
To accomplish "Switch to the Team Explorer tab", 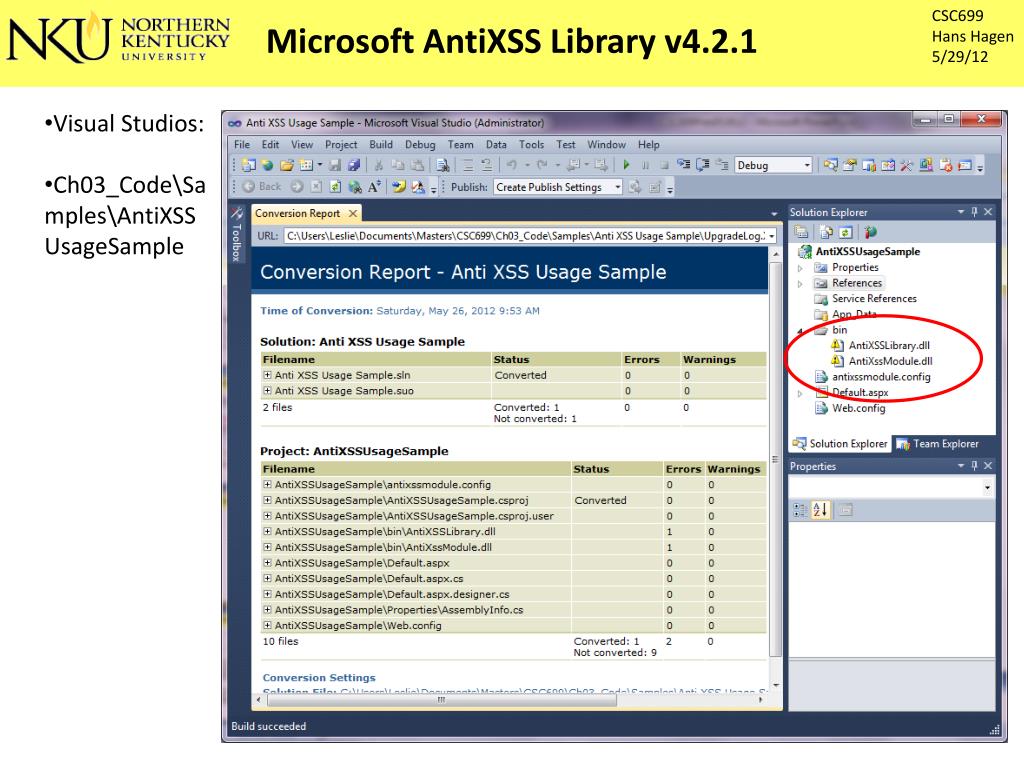I will point(938,444).
